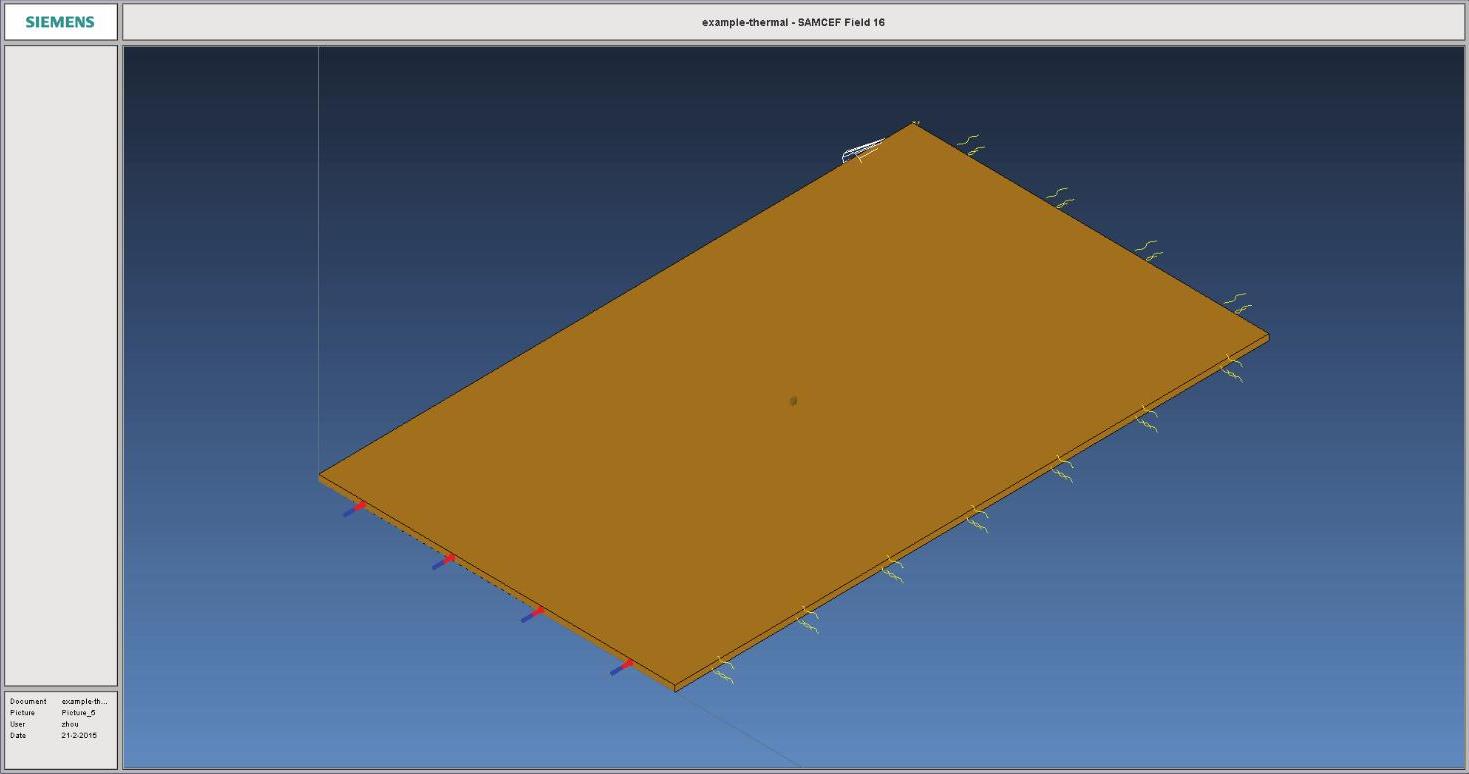The height and width of the screenshot is (774, 1469).
Task: Select the yellow wavy symbol nearest the front corner
Action: click(x=723, y=670)
